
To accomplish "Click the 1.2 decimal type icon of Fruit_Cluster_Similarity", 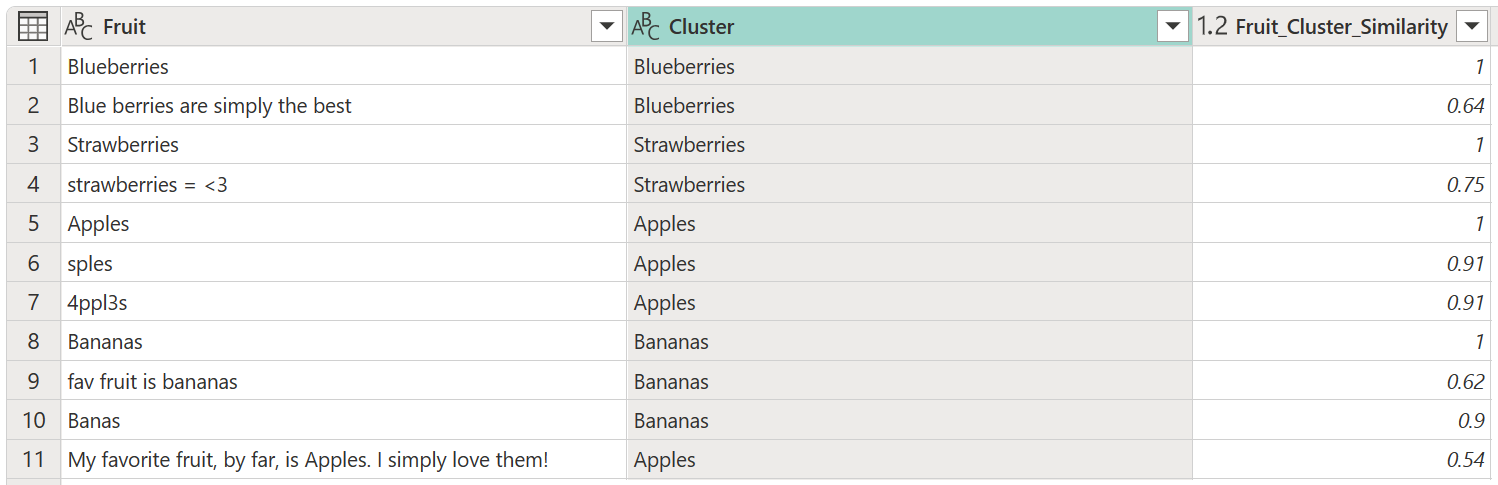I will click(x=1212, y=27).
